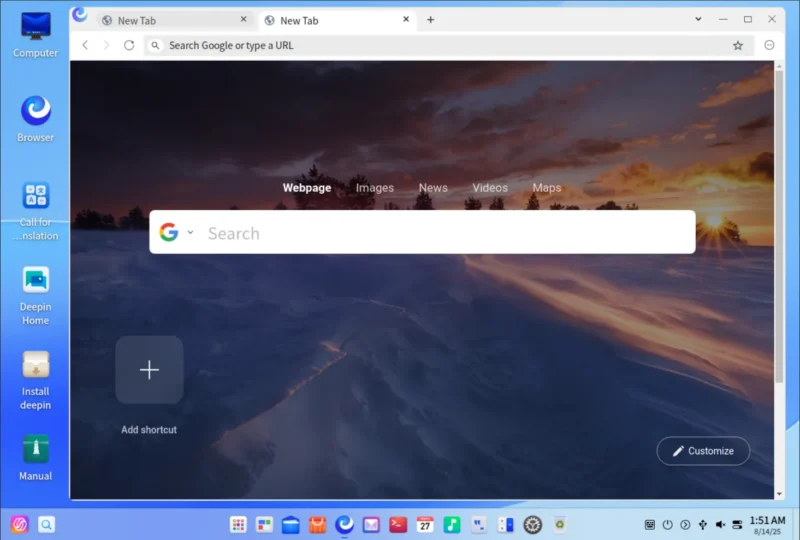Close the first New Tab
The width and height of the screenshot is (800, 540).
[x=243, y=19]
